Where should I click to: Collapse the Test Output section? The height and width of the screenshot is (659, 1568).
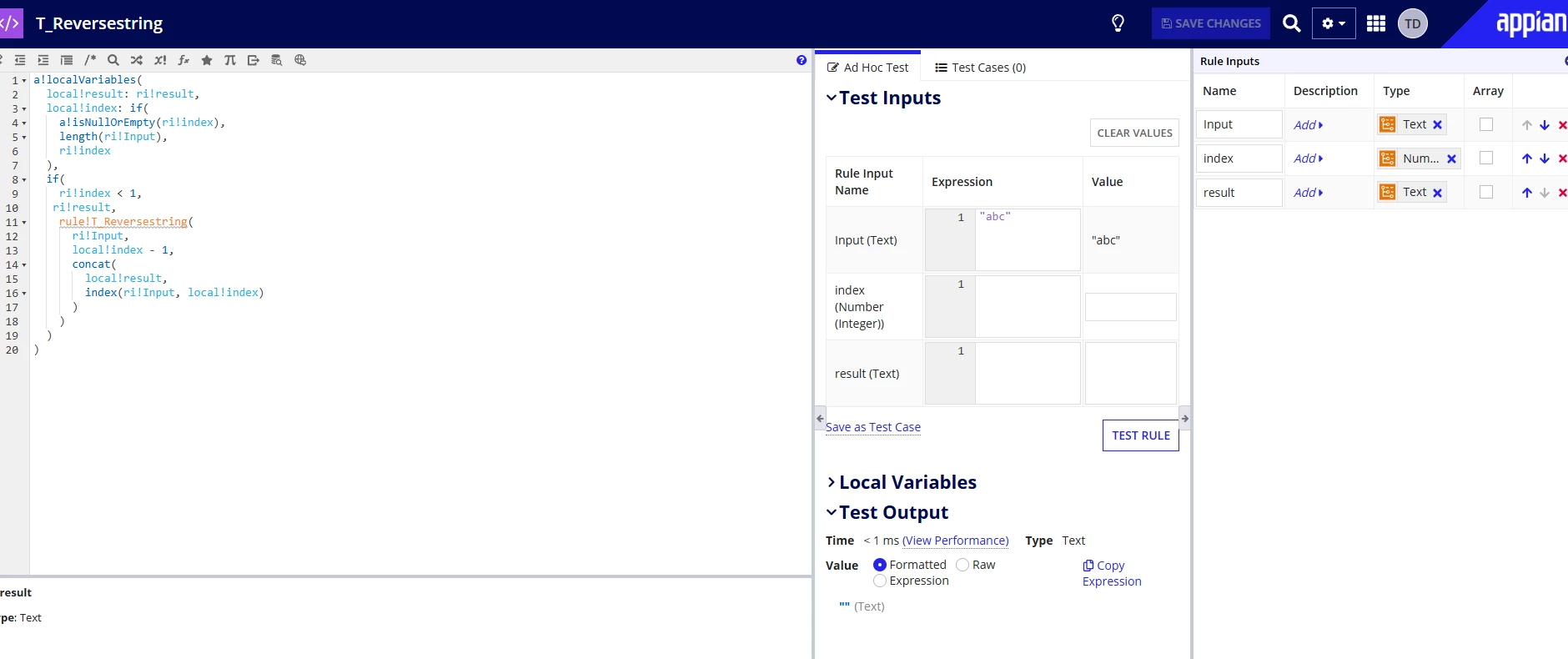pyautogui.click(x=832, y=512)
